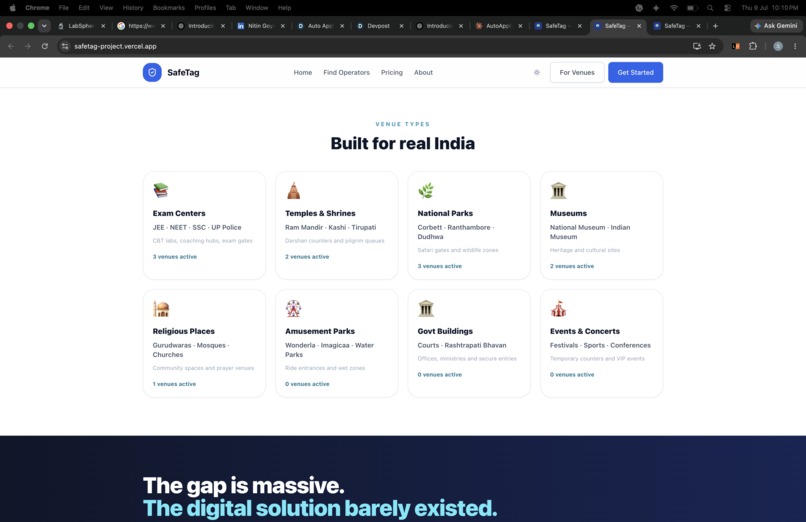Viewport: 806px width, 522px height.
Task: Open the Pricing nav link
Action: 392,72
